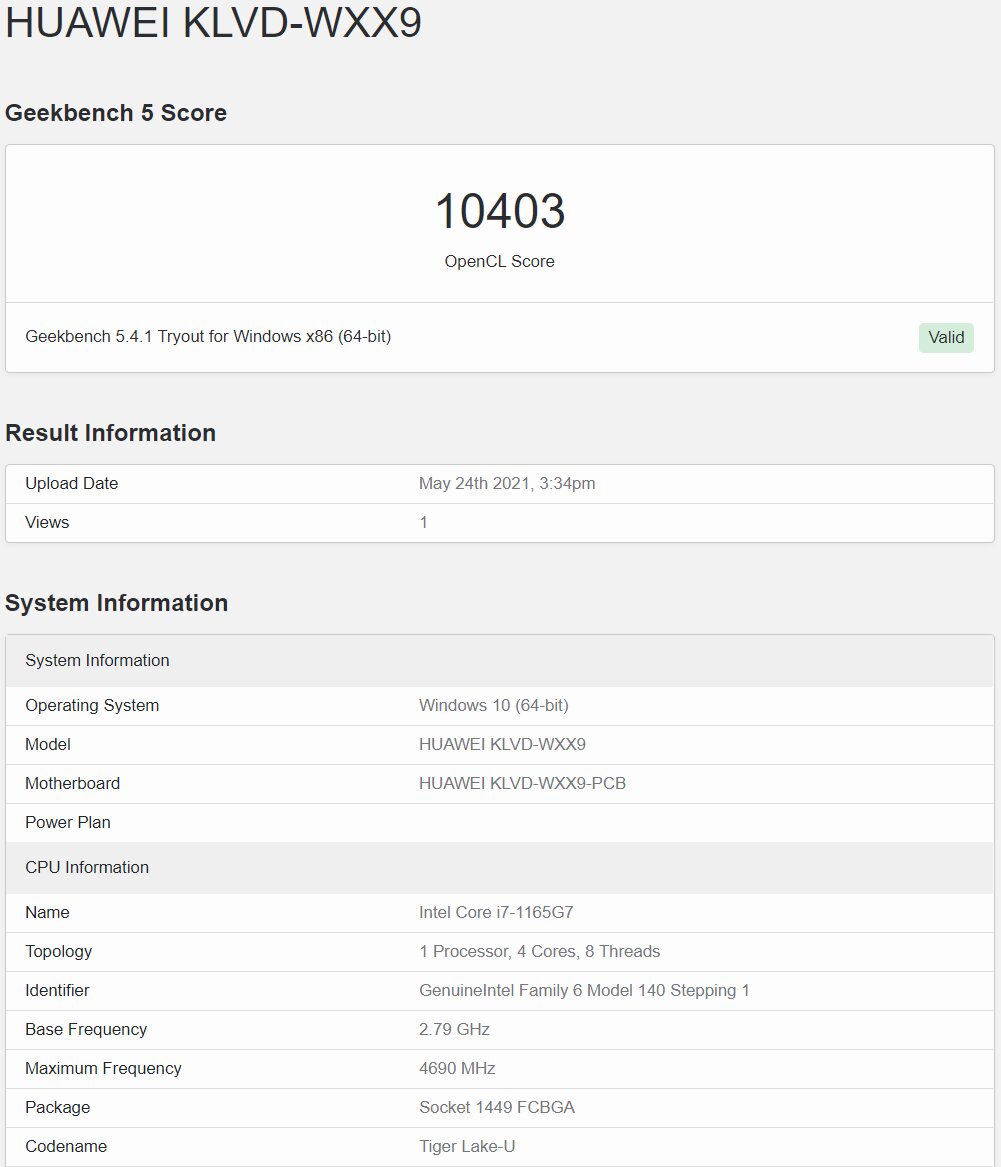Viewport: 1001px width, 1167px height.
Task: Click the Topology label
Action: [x=59, y=951]
